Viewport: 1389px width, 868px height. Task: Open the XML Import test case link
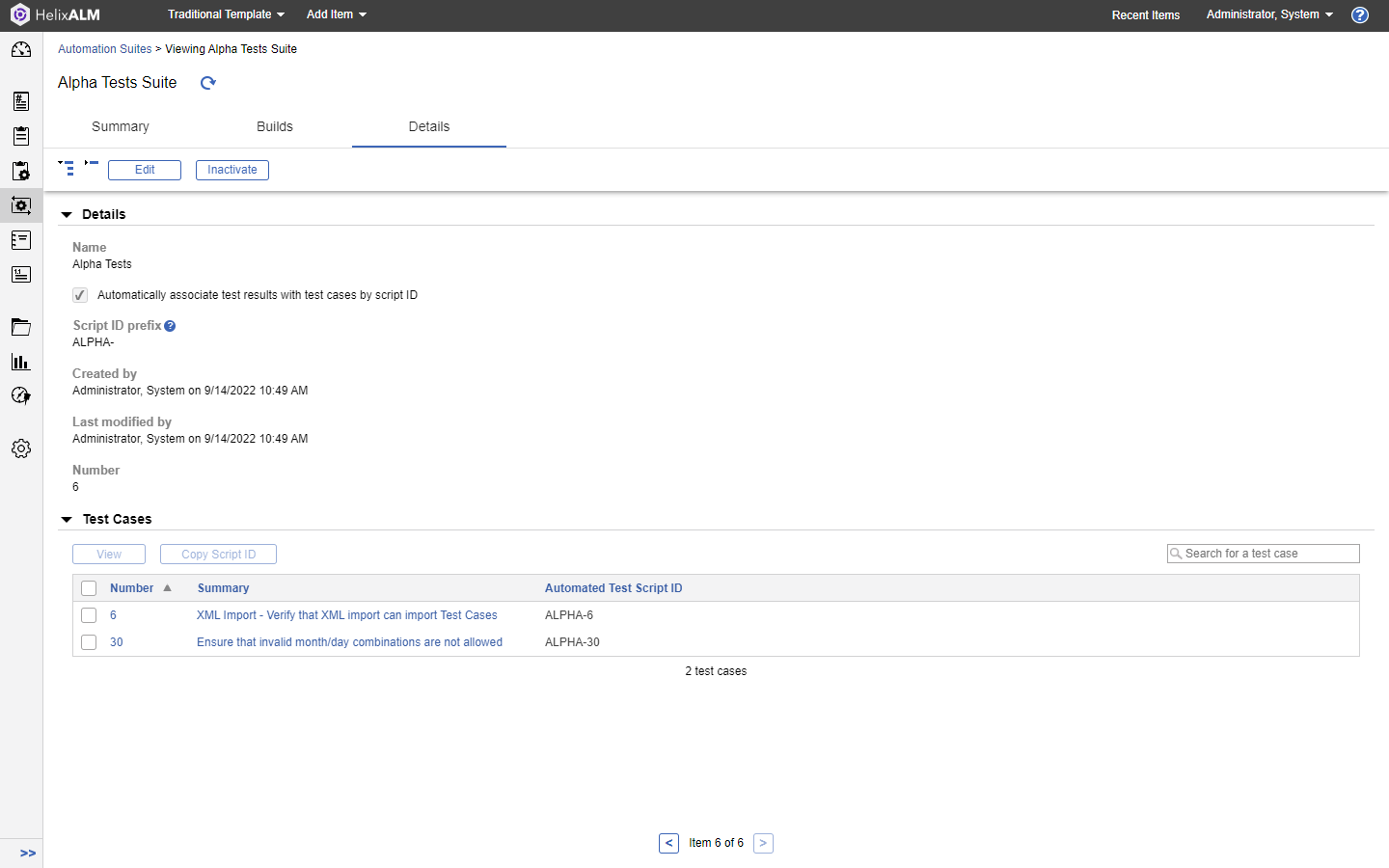click(x=346, y=615)
